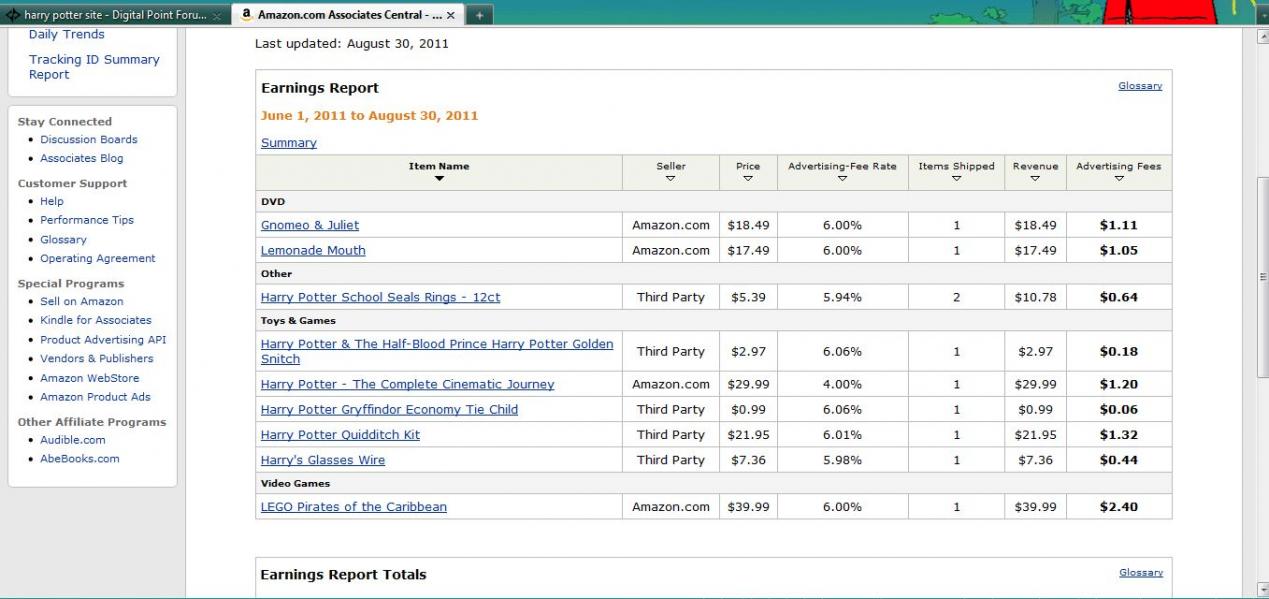
Task: Open the Help link in Customer Support
Action: point(52,201)
